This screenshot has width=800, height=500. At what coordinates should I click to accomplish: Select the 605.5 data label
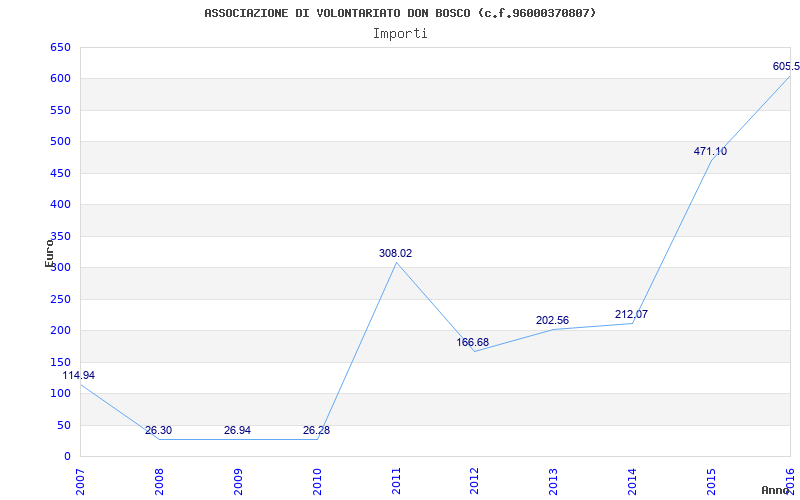(786, 67)
